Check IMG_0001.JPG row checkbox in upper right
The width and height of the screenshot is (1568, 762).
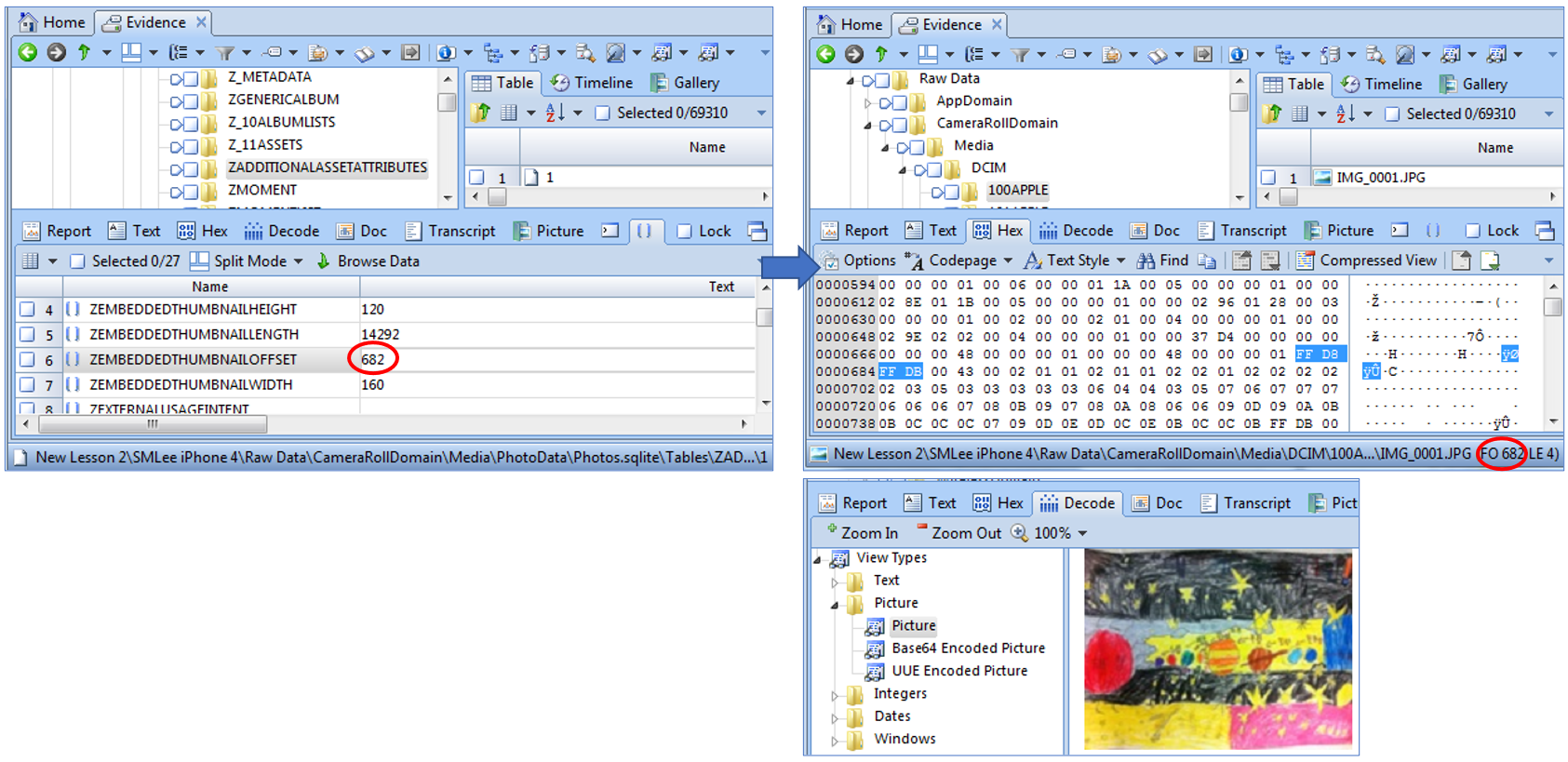point(1268,178)
